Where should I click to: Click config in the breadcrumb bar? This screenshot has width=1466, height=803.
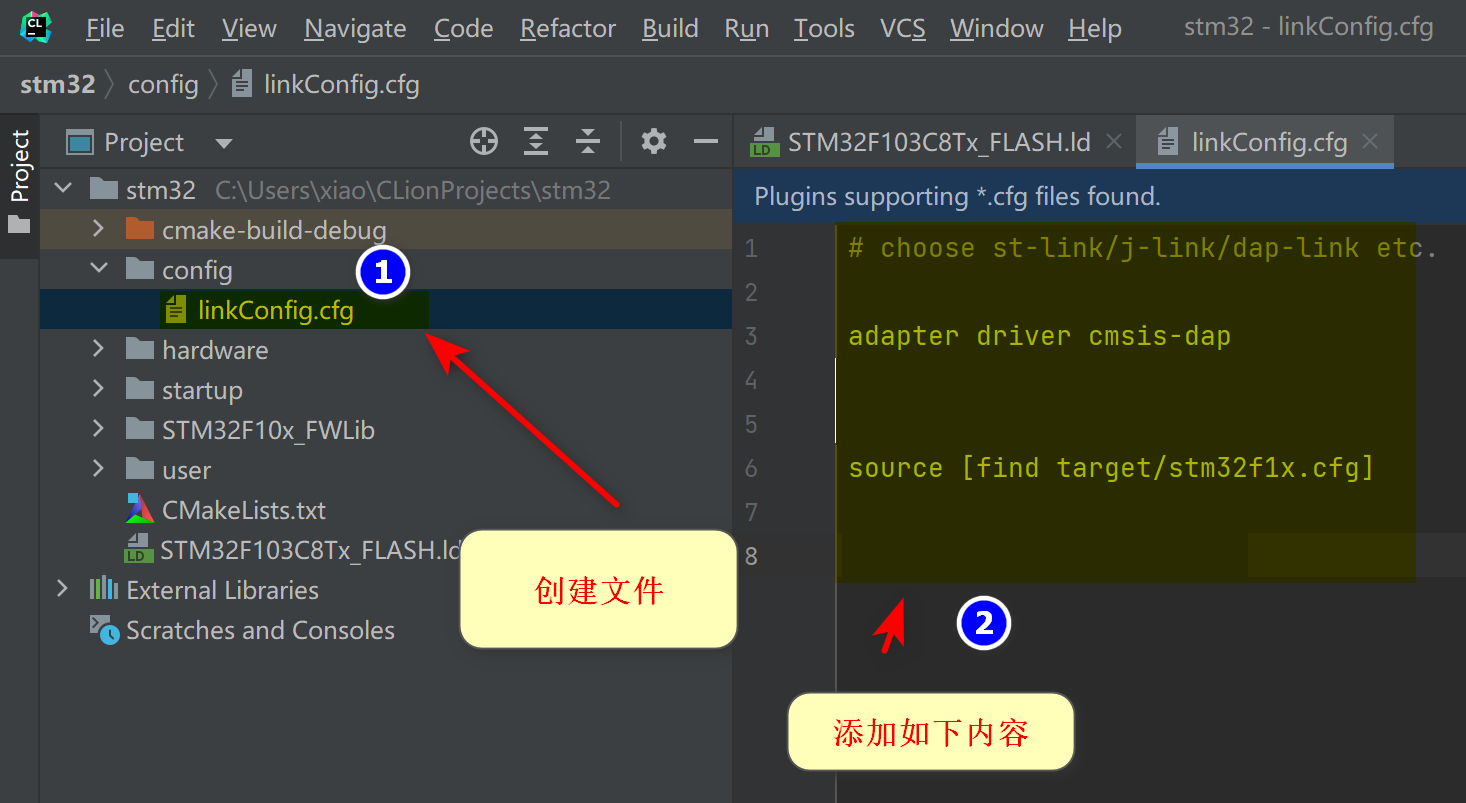(x=163, y=84)
